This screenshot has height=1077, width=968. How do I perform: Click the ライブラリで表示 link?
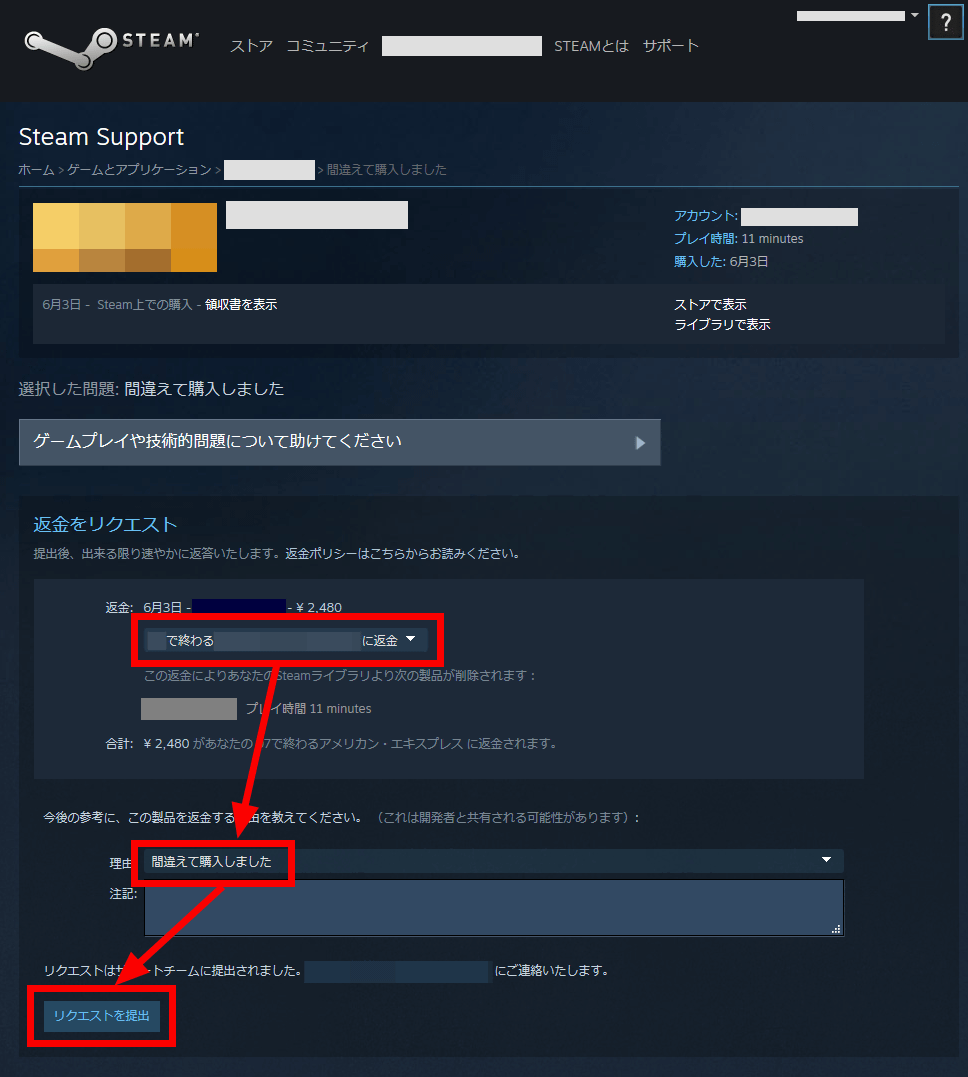pyautogui.click(x=722, y=324)
